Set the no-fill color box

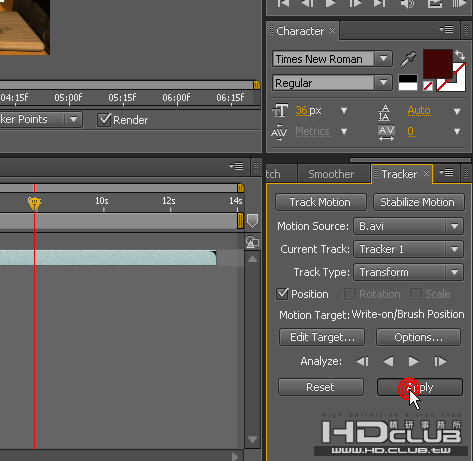coord(428,86)
